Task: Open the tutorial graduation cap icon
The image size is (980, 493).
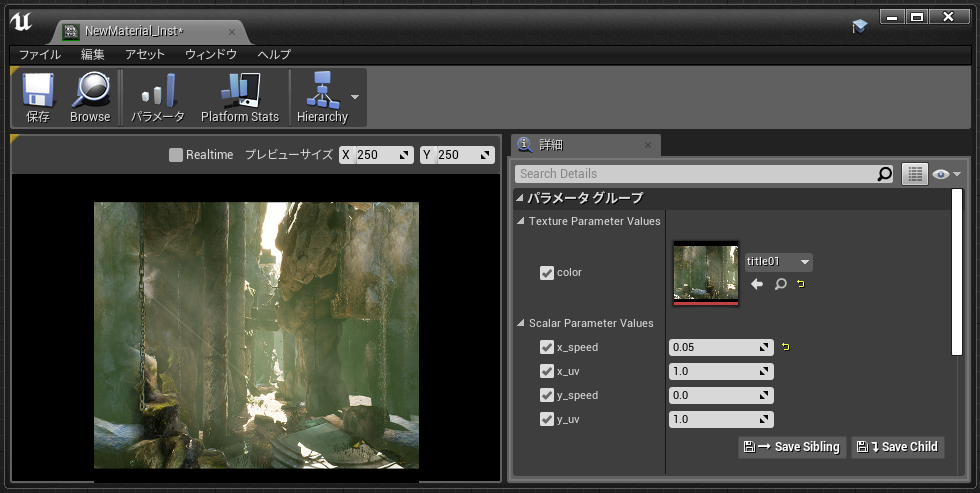Action: pos(860,26)
